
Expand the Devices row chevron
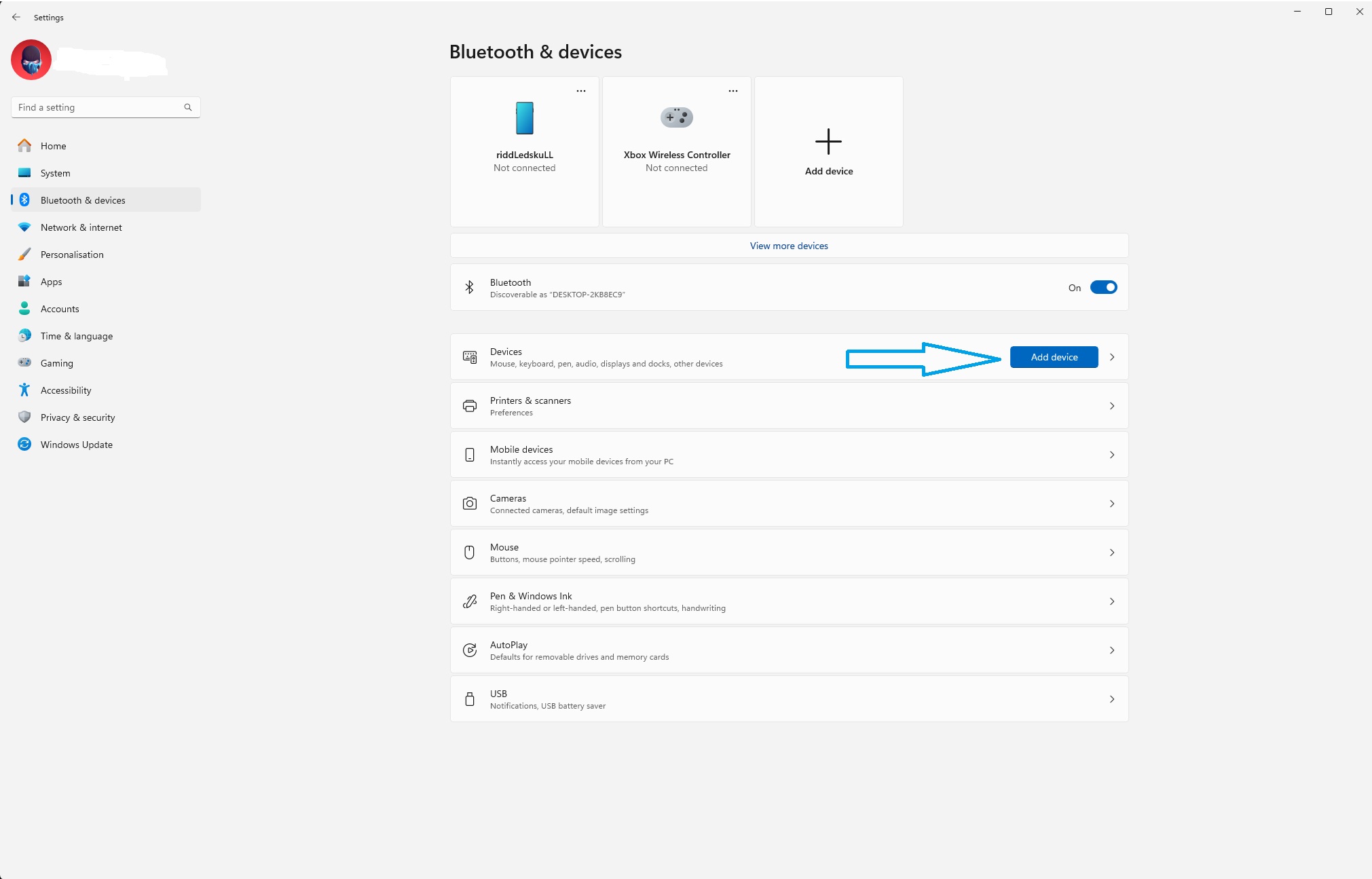(x=1112, y=357)
